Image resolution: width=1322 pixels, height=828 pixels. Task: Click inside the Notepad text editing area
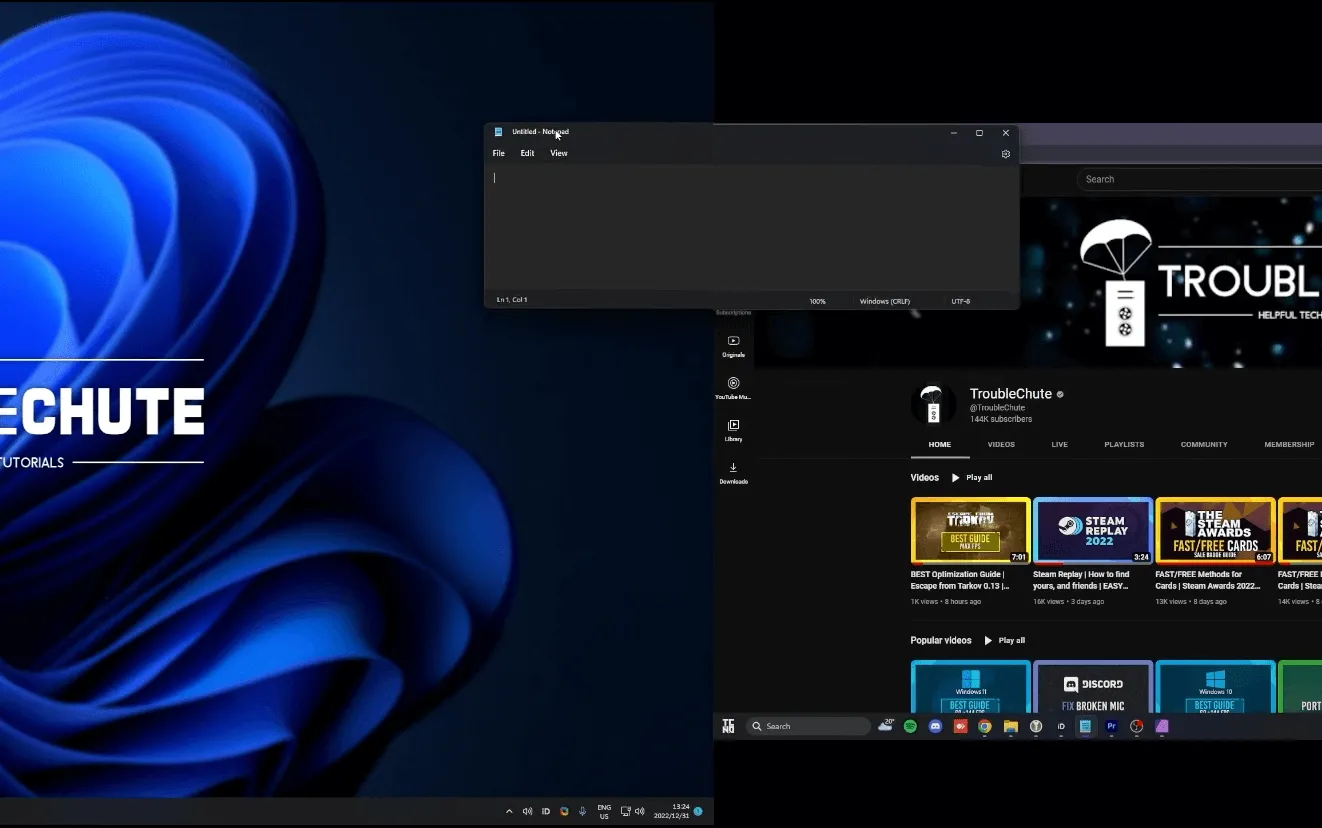tap(751, 228)
